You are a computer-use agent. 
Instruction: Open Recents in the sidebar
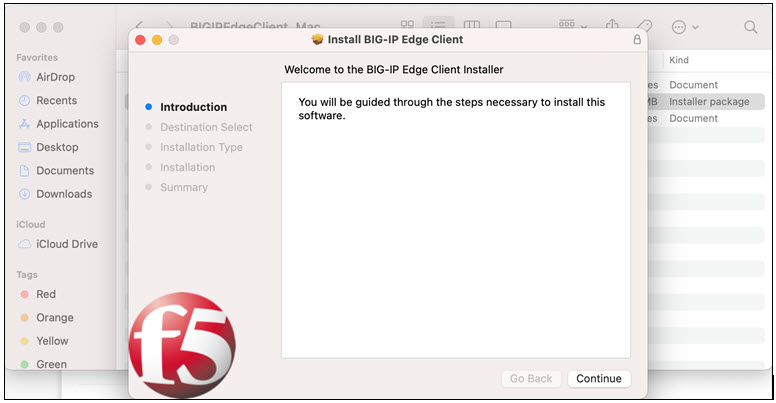click(x=56, y=101)
